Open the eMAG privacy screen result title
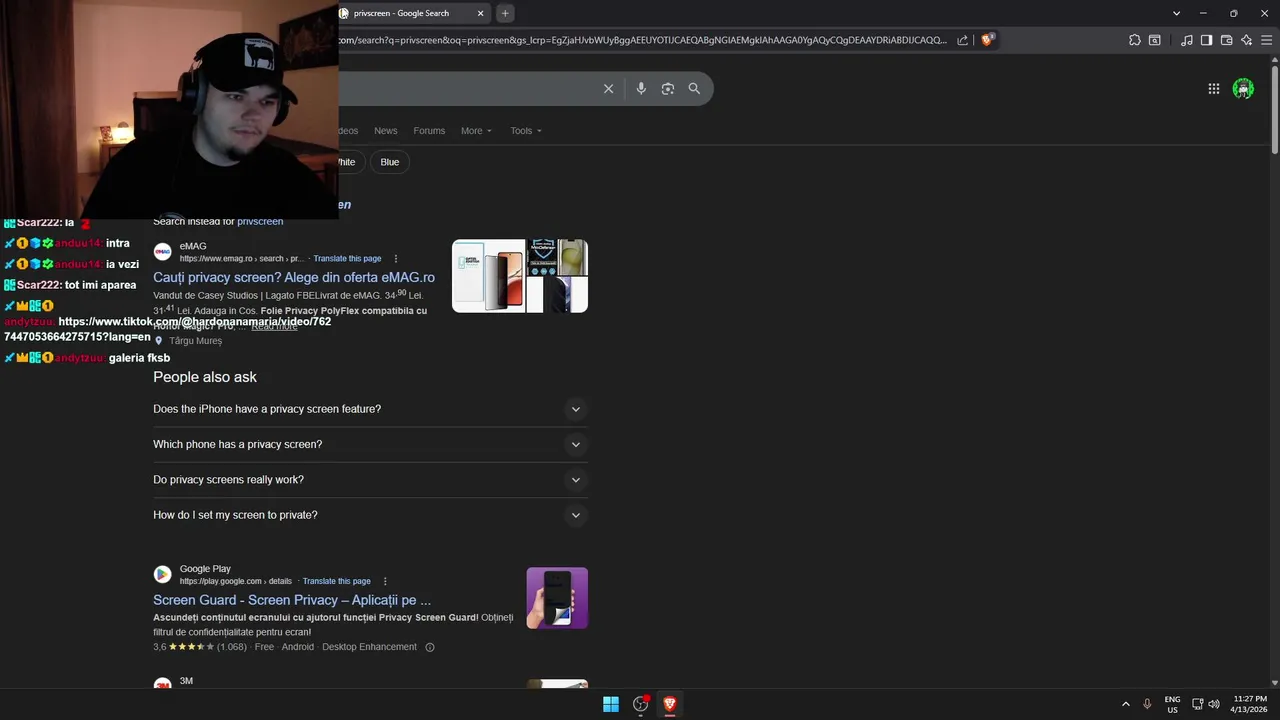 294,277
